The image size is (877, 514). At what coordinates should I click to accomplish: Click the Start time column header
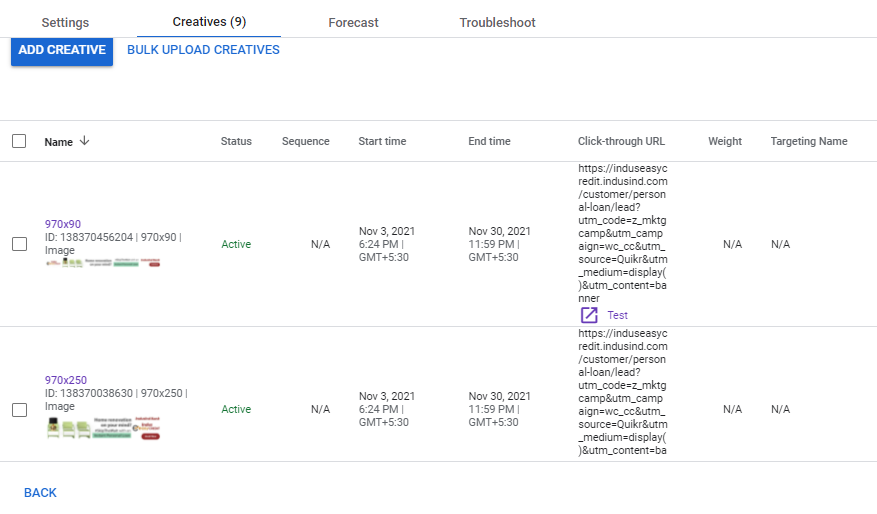pos(382,141)
